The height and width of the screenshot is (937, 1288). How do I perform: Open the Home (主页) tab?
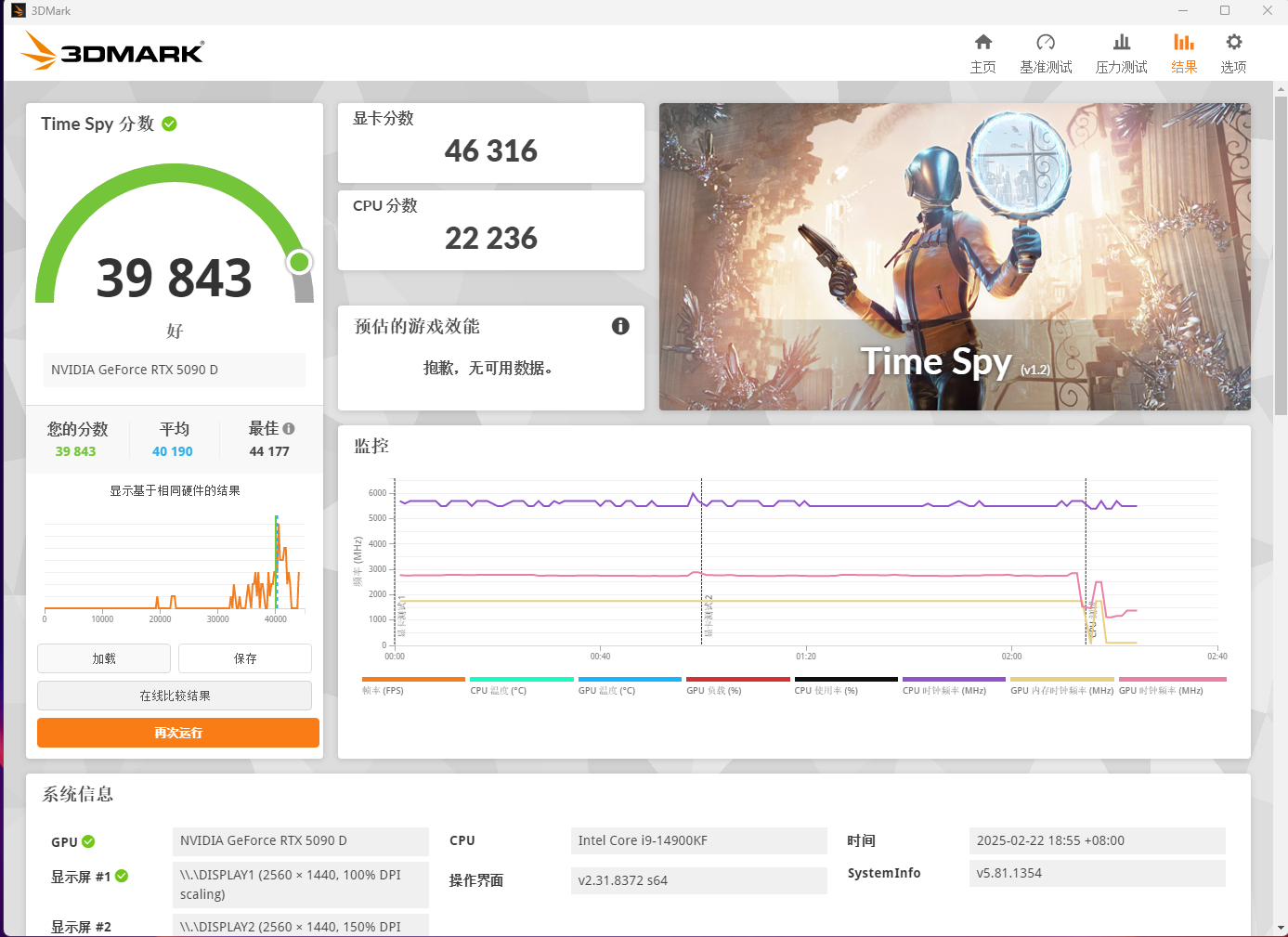point(982,54)
